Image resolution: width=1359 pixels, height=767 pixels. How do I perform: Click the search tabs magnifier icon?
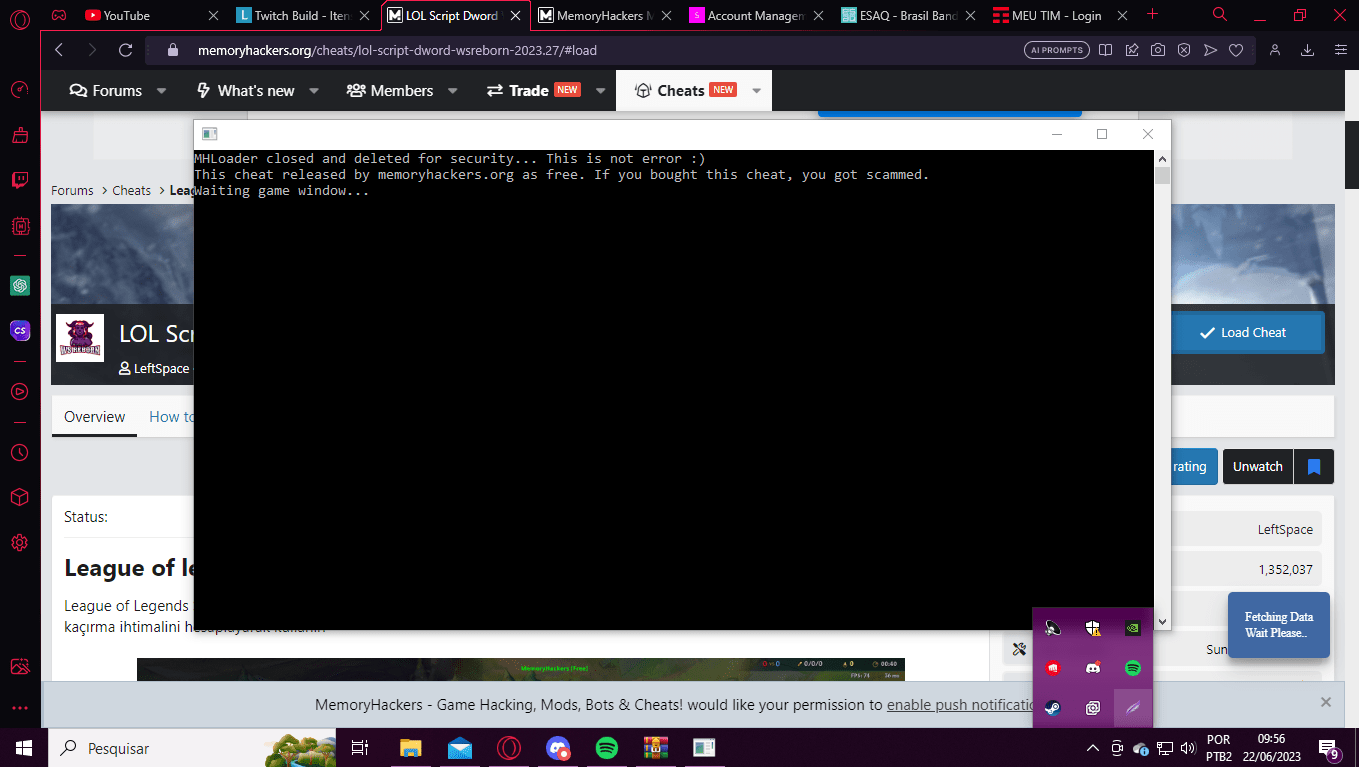(x=1219, y=14)
